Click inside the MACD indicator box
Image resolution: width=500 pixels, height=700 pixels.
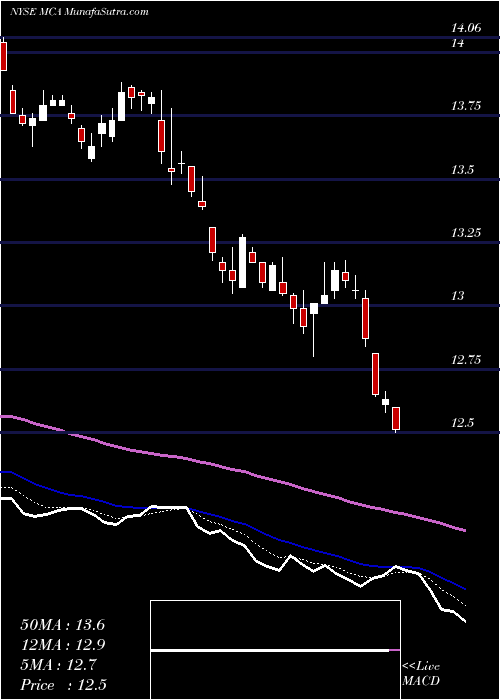[x=275, y=650]
